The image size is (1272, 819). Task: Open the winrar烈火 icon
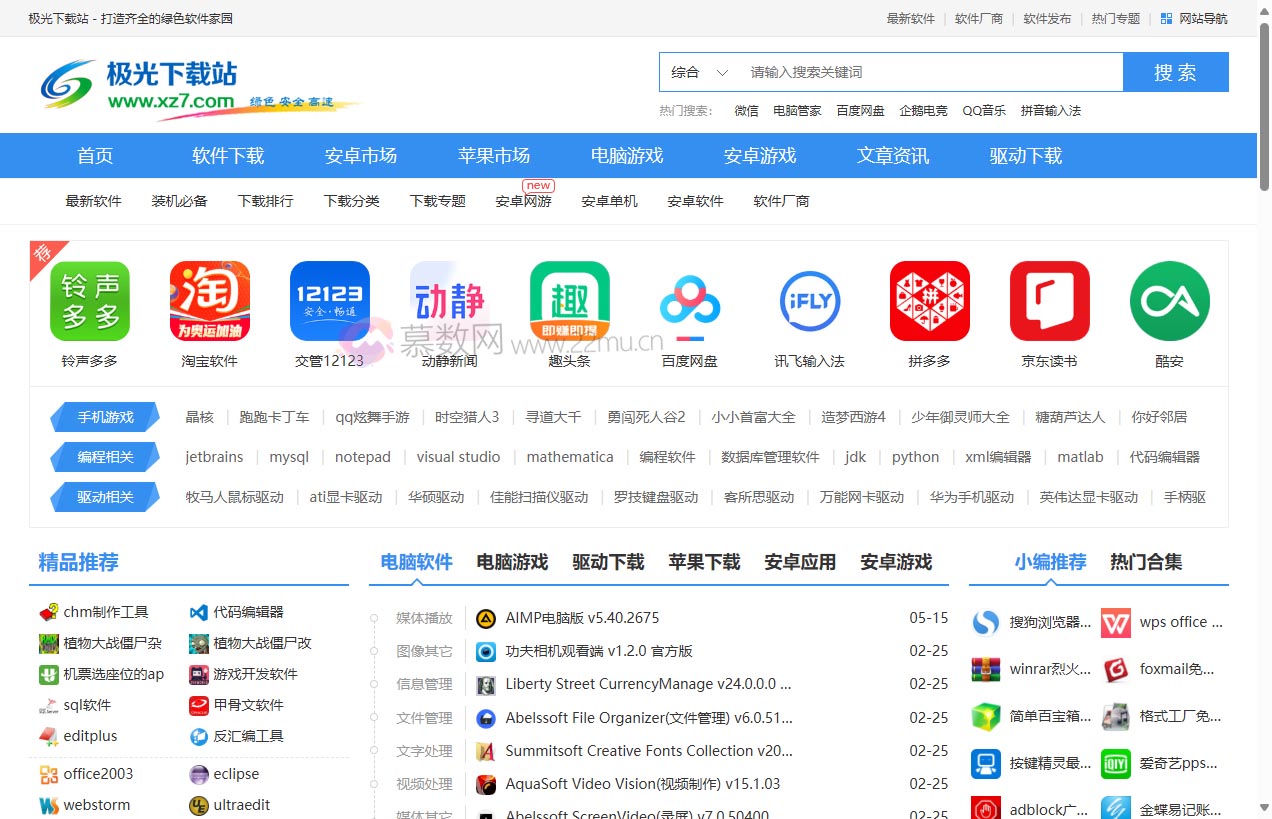[986, 669]
